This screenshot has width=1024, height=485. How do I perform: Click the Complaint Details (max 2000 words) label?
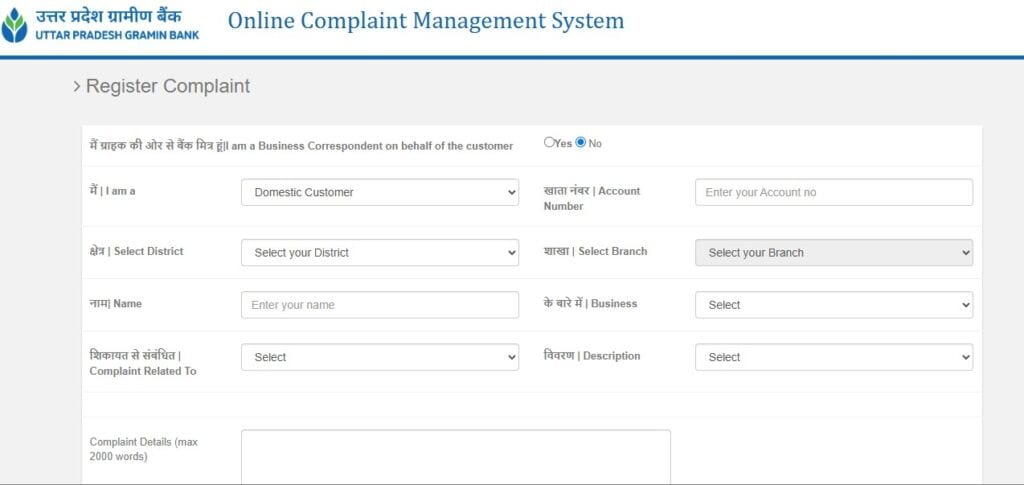pos(144,449)
